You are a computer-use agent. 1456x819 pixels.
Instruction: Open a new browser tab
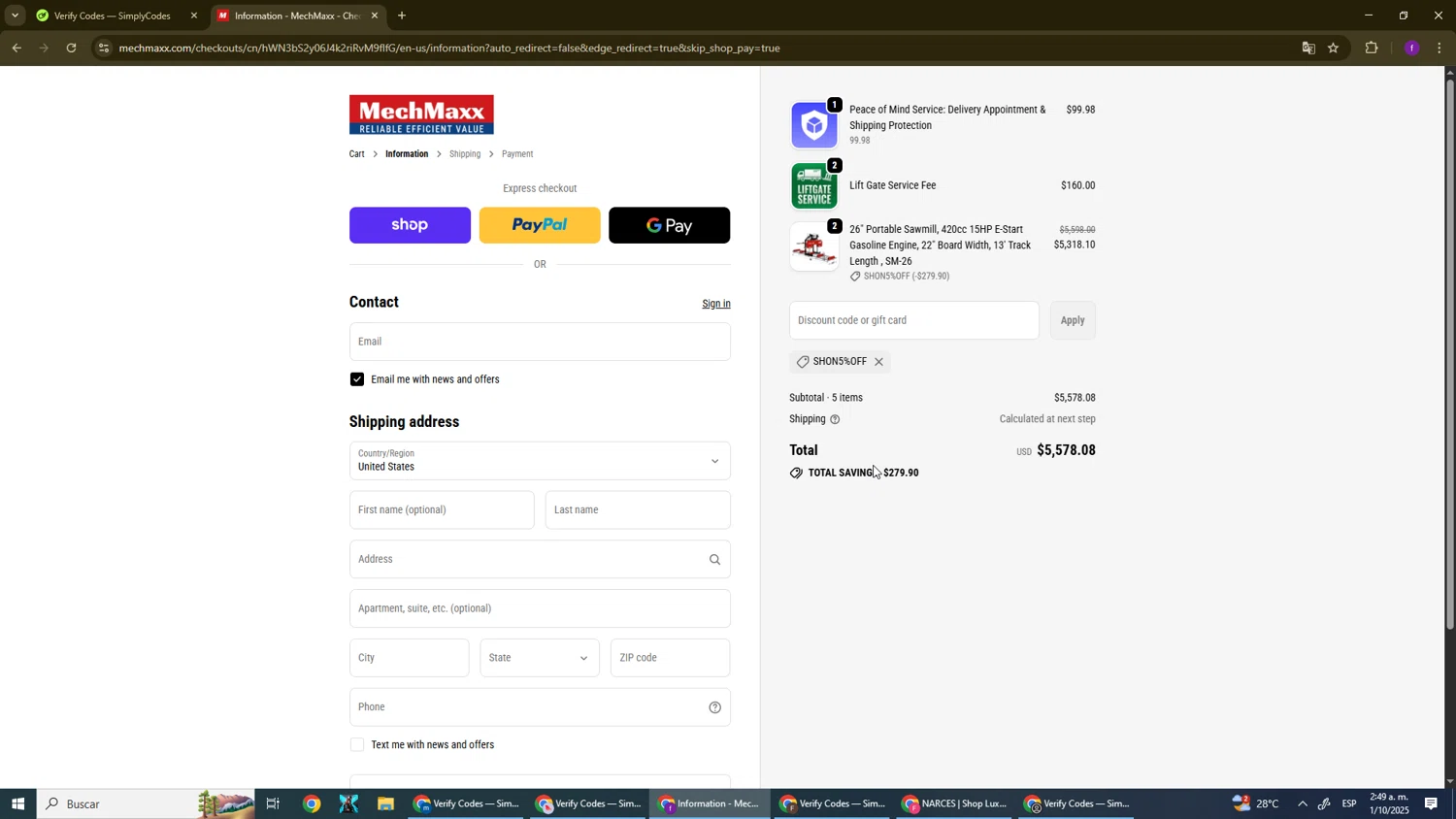point(402,16)
